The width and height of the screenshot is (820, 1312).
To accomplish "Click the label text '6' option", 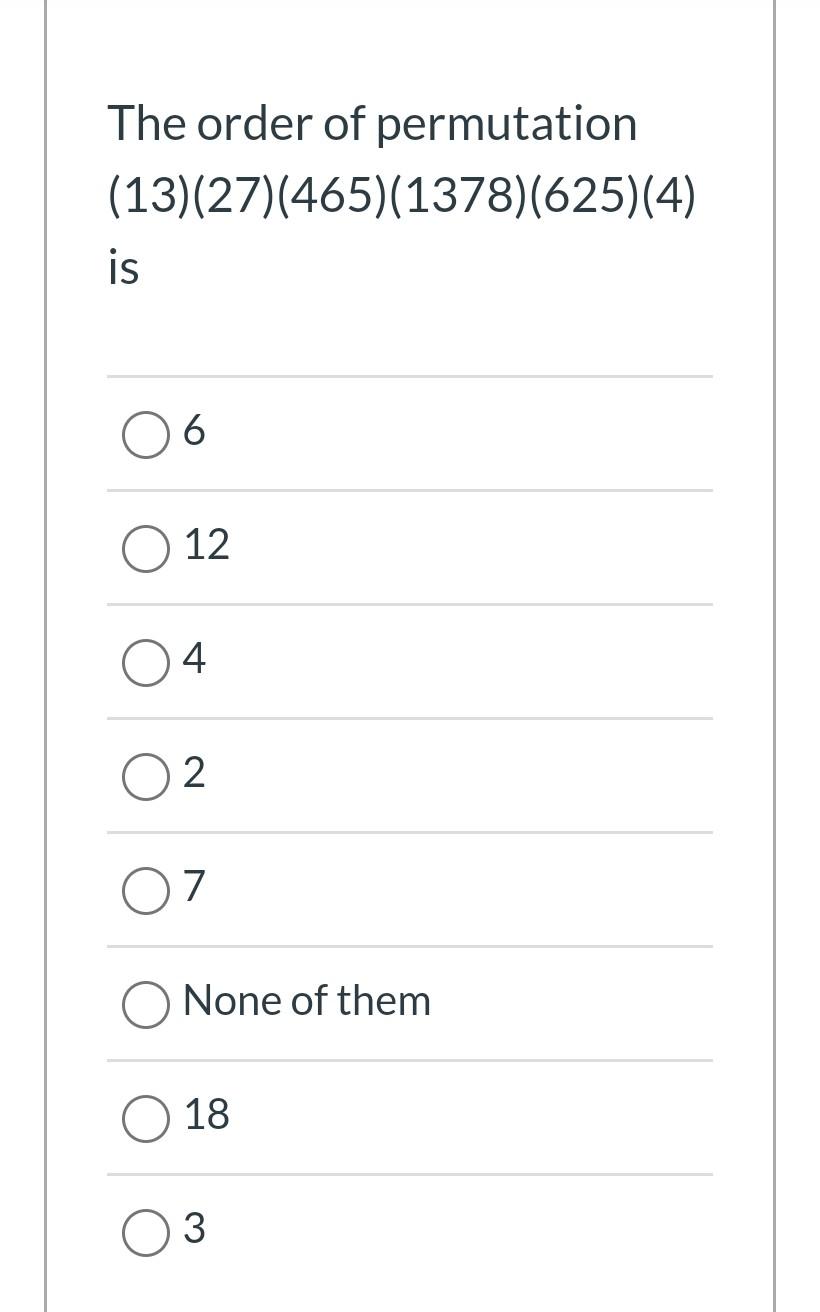I will click(196, 430).
